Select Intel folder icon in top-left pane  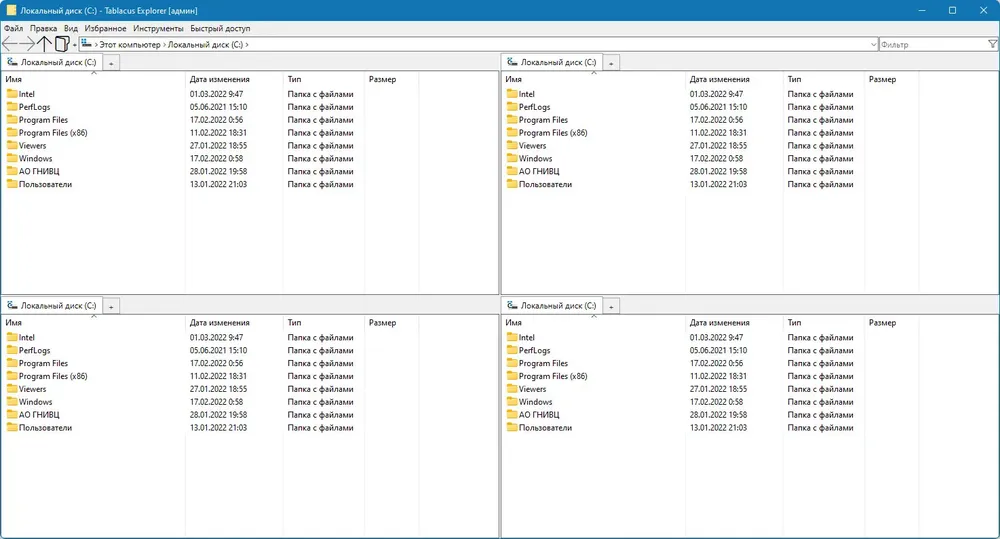point(12,94)
